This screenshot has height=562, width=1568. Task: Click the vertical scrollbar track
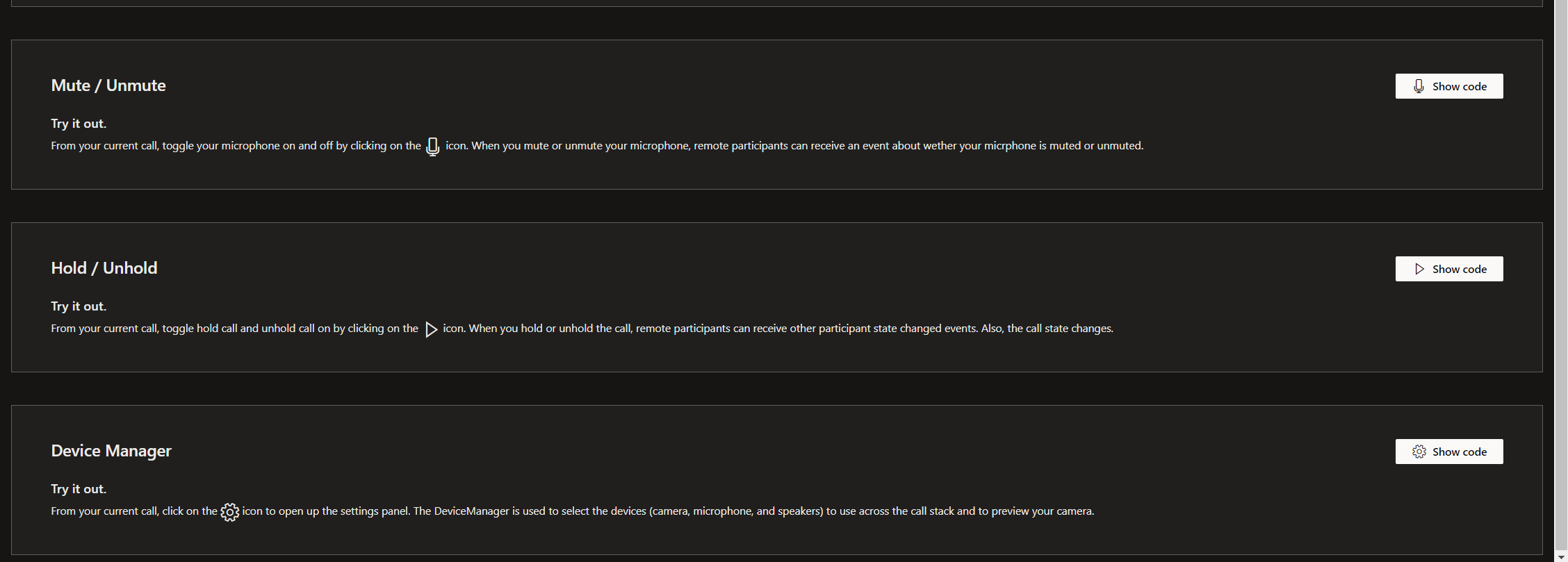pyautogui.click(x=1561, y=278)
